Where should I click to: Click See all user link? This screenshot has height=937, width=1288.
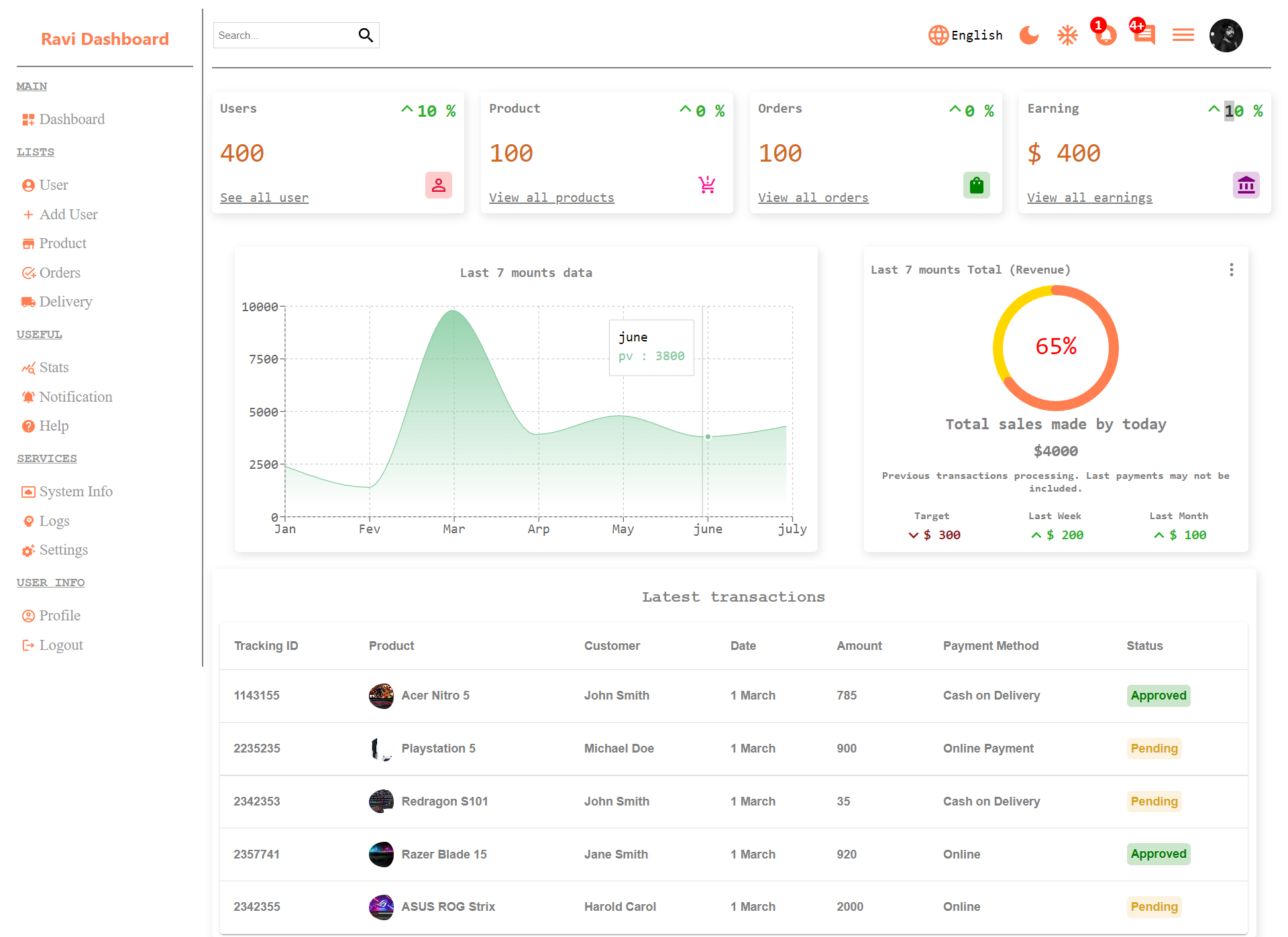(264, 197)
